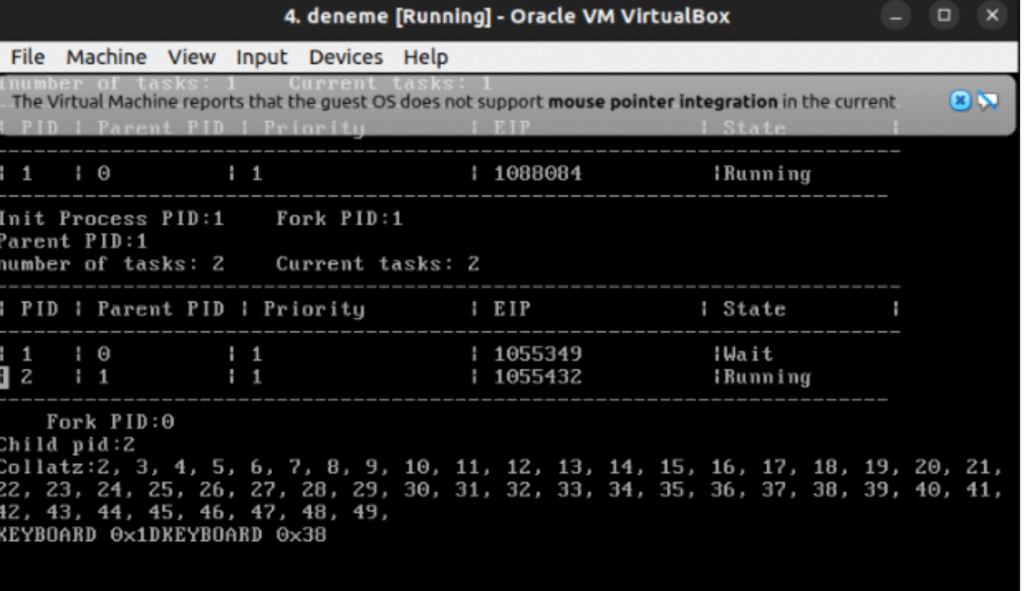Minimize the VirtualBox window
1024x591 pixels.
coord(896,17)
